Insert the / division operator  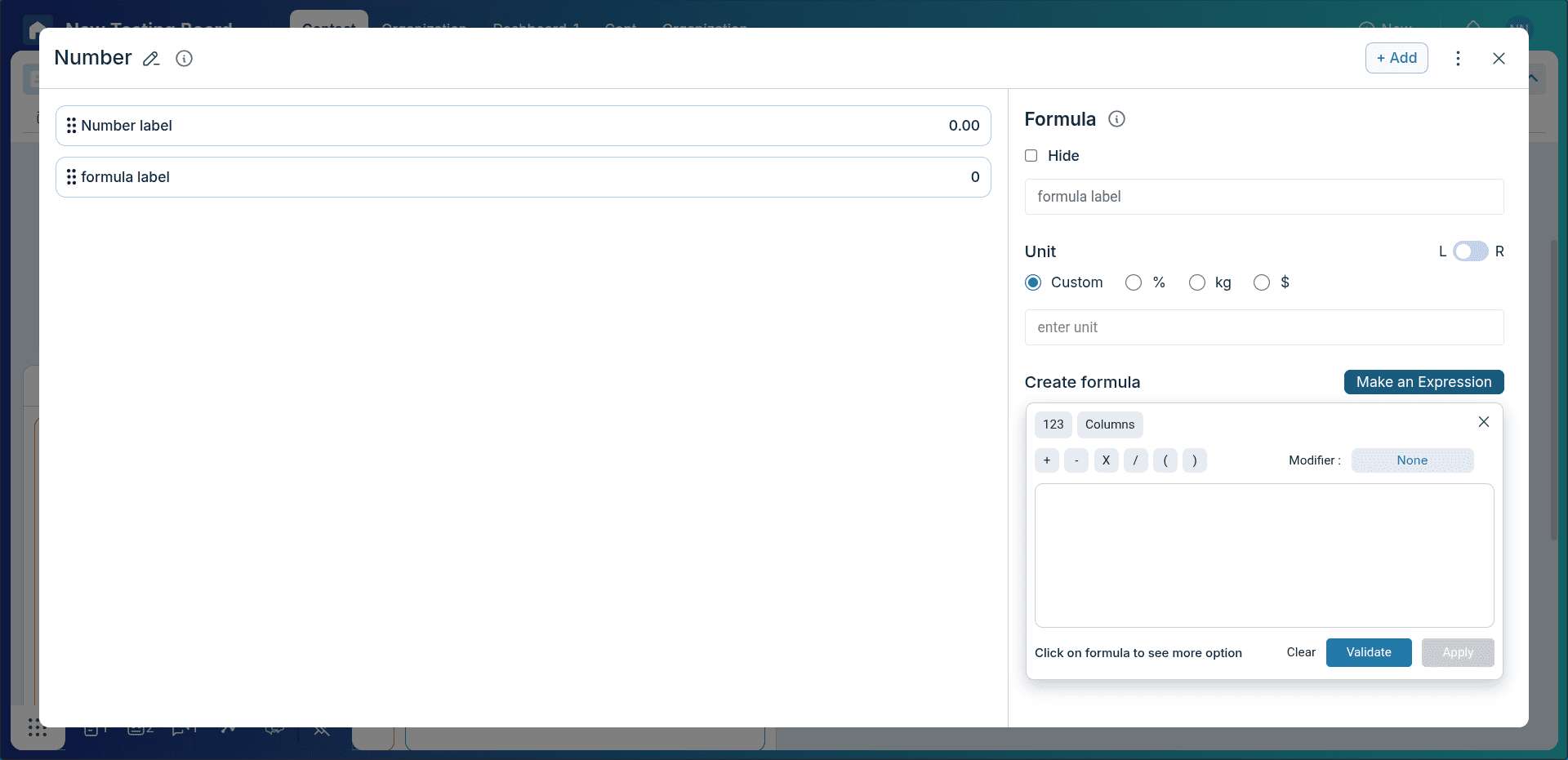[1135, 460]
